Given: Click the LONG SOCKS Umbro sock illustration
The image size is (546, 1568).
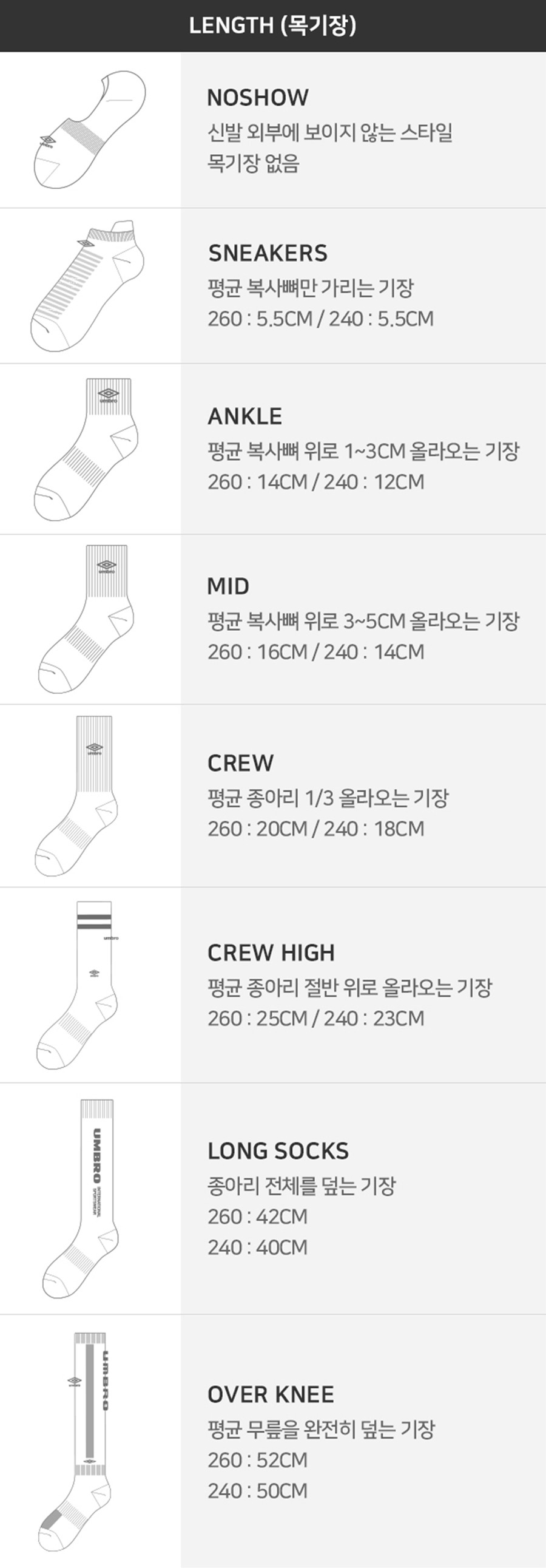Looking at the screenshot, I should point(80,1198).
